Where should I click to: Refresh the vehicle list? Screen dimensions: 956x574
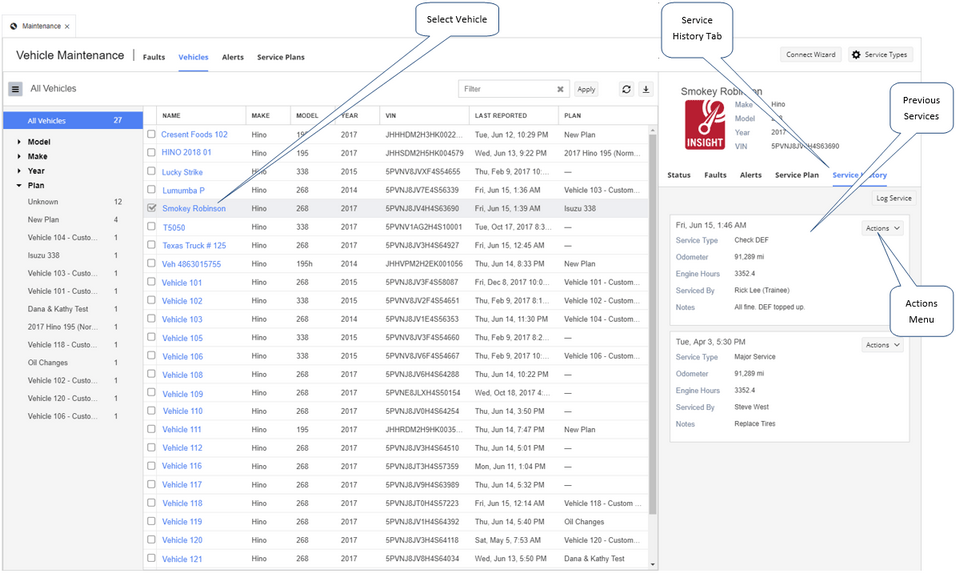pos(626,89)
